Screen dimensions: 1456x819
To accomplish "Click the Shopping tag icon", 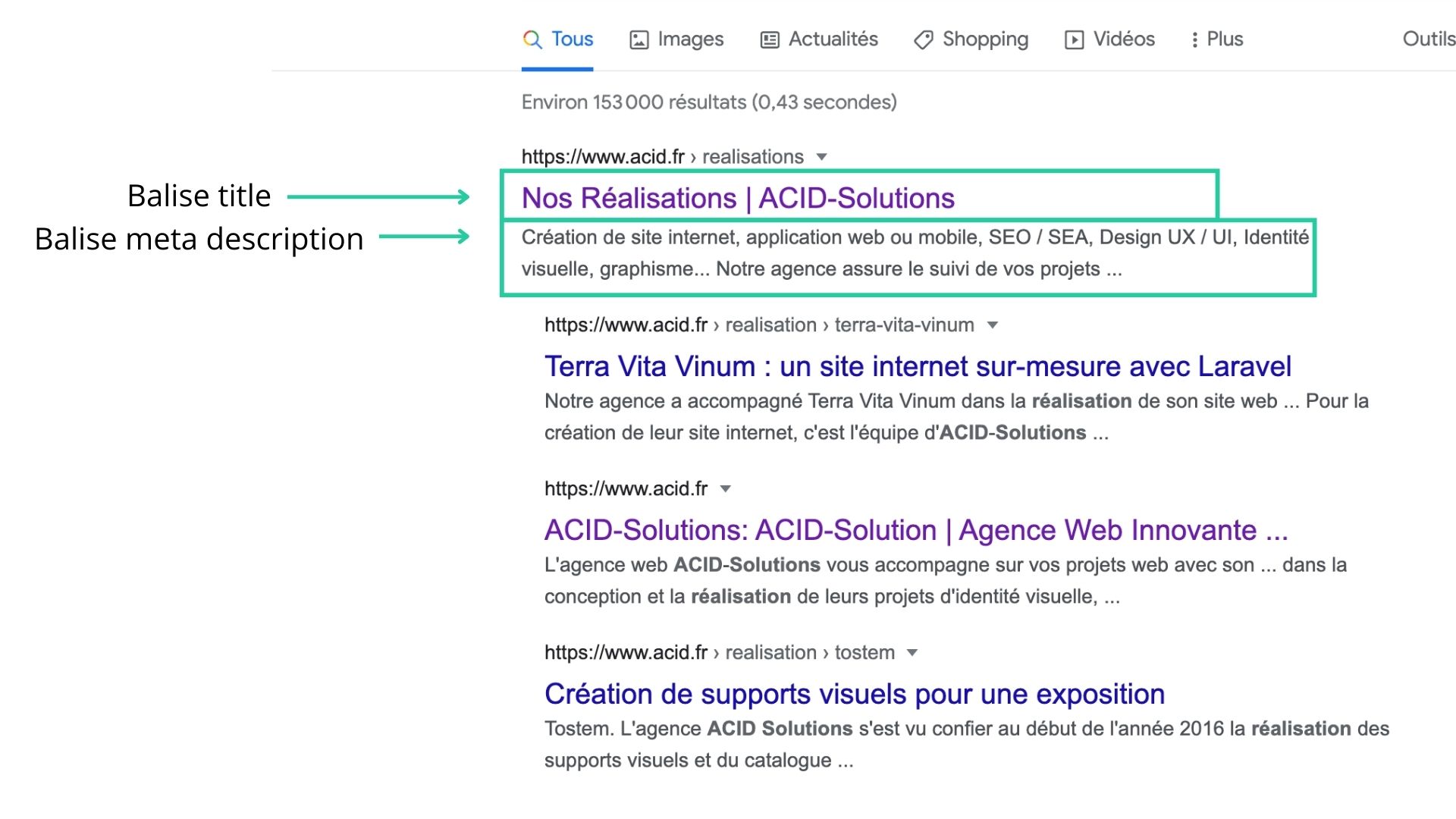I will coord(924,40).
